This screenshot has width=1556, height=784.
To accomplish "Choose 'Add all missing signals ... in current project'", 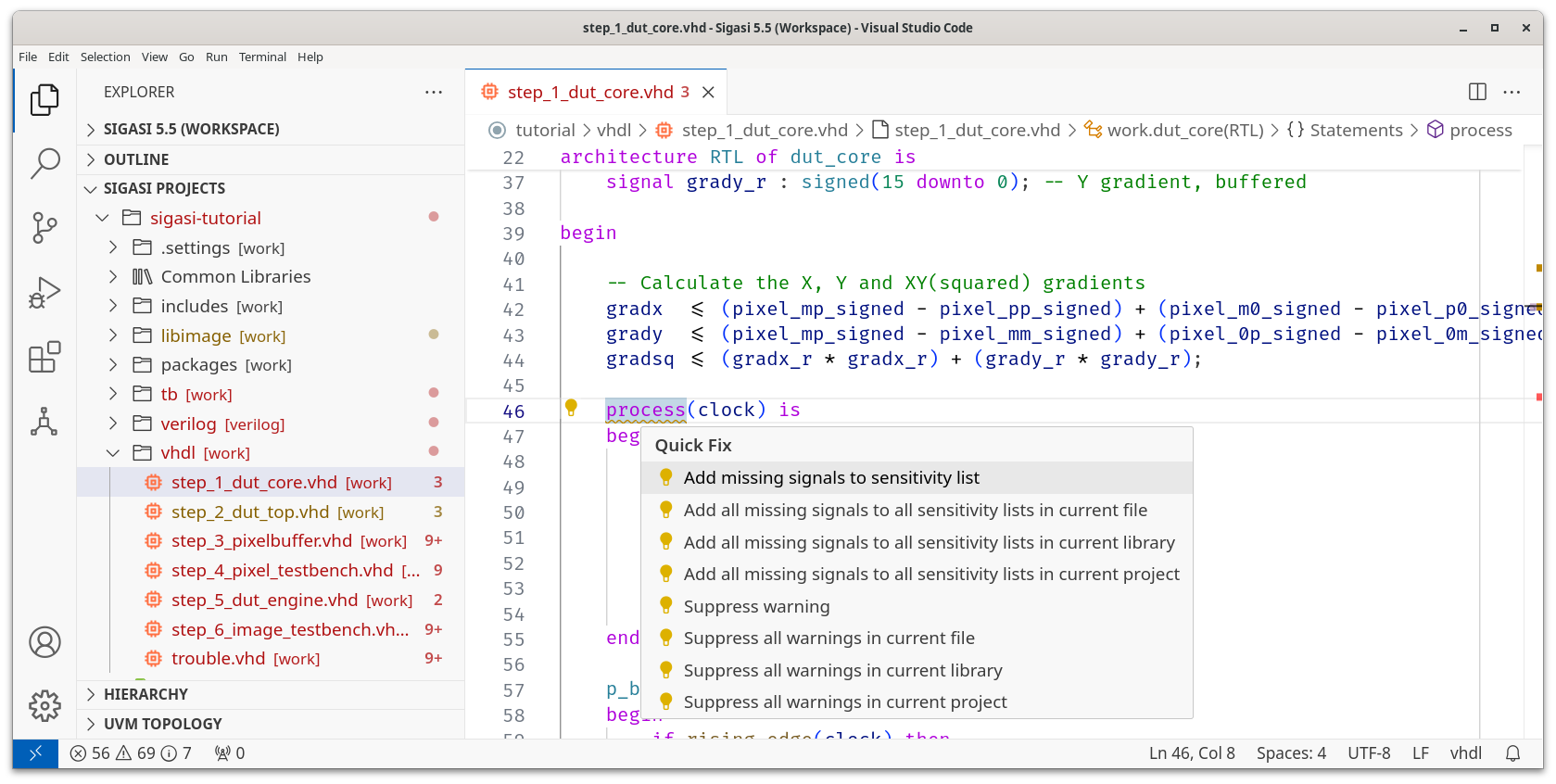I will [917, 575].
